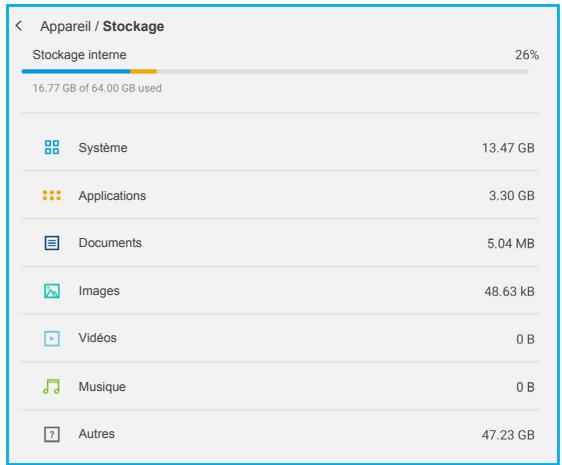Open the Vidéos storage entry
This screenshot has width=562, height=465.
coord(280,338)
